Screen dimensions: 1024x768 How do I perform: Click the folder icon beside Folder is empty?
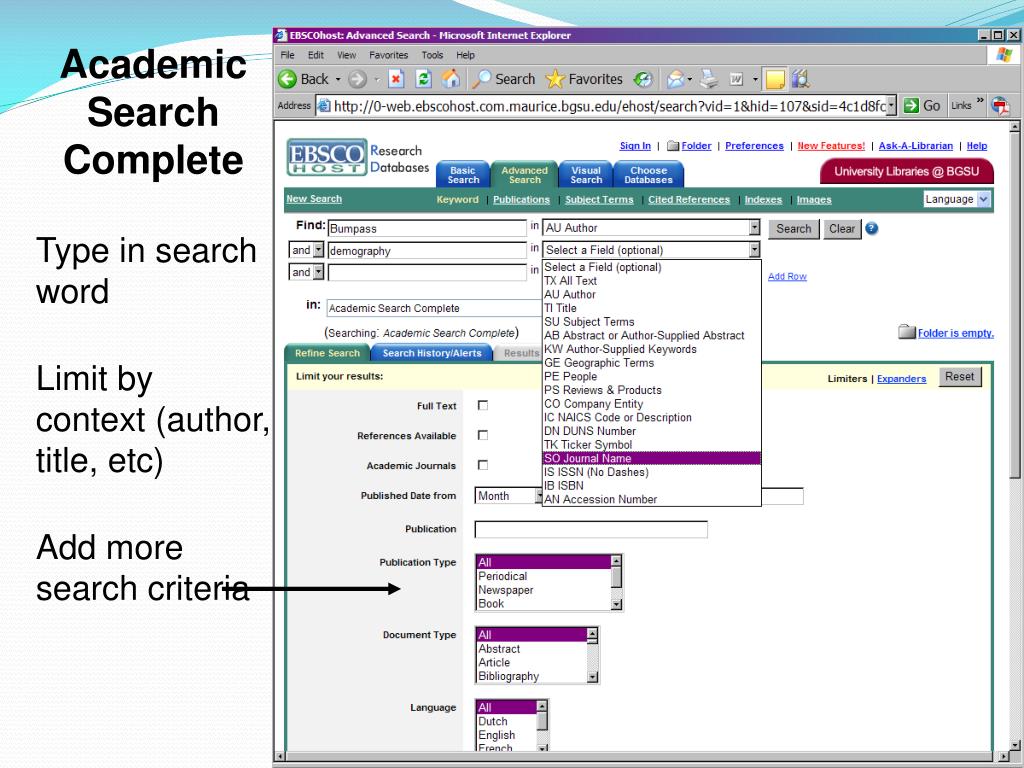pyautogui.click(x=906, y=332)
